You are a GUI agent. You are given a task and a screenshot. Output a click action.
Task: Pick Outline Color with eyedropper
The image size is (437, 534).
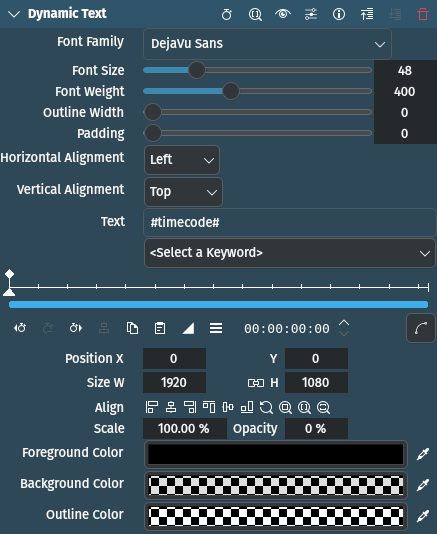tap(423, 516)
